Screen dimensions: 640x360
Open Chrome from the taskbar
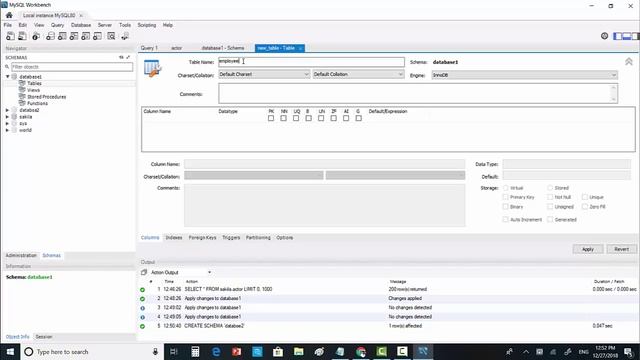(x=361, y=351)
